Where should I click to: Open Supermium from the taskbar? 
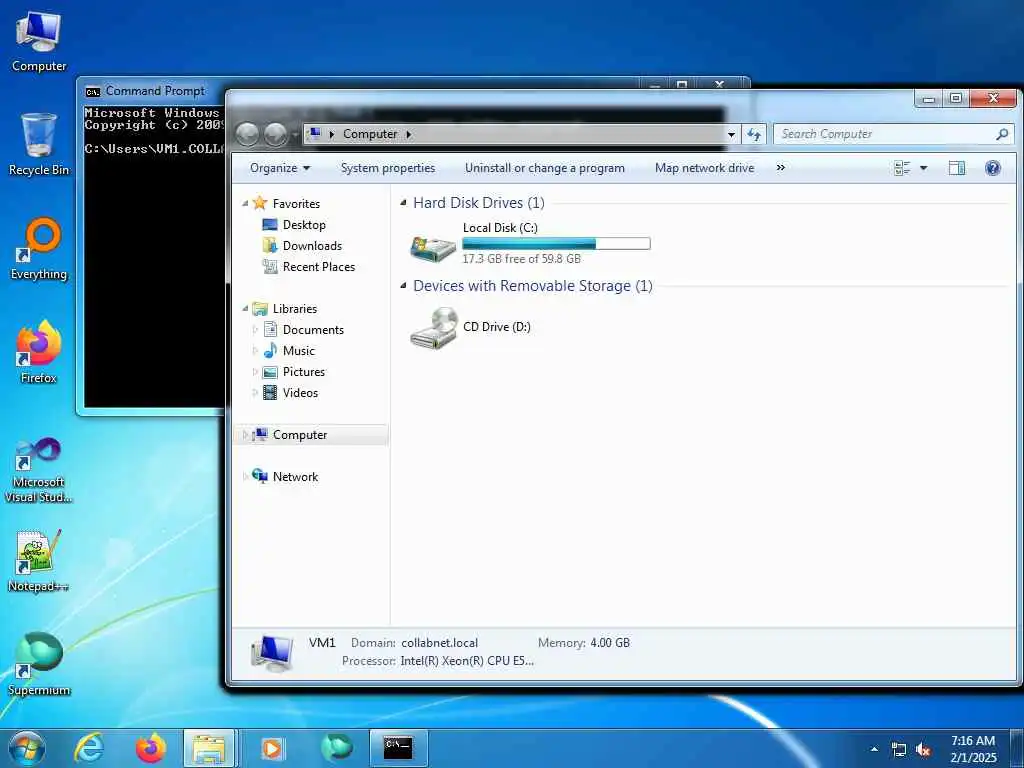(336, 748)
